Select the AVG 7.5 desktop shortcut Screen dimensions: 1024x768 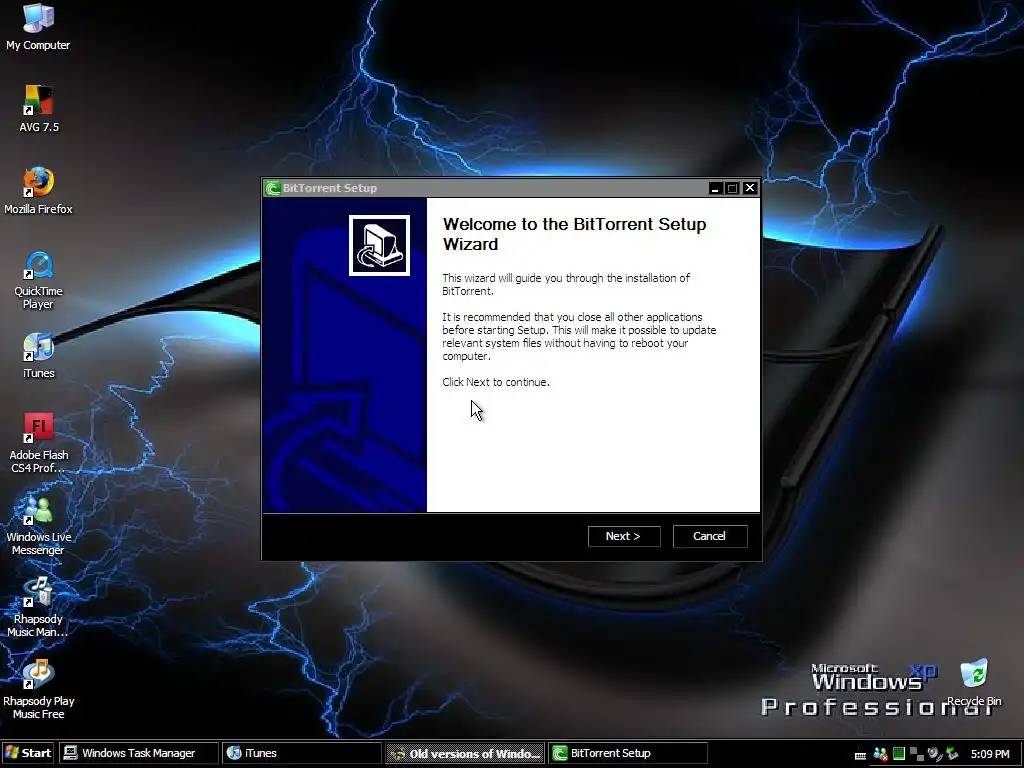pos(39,109)
